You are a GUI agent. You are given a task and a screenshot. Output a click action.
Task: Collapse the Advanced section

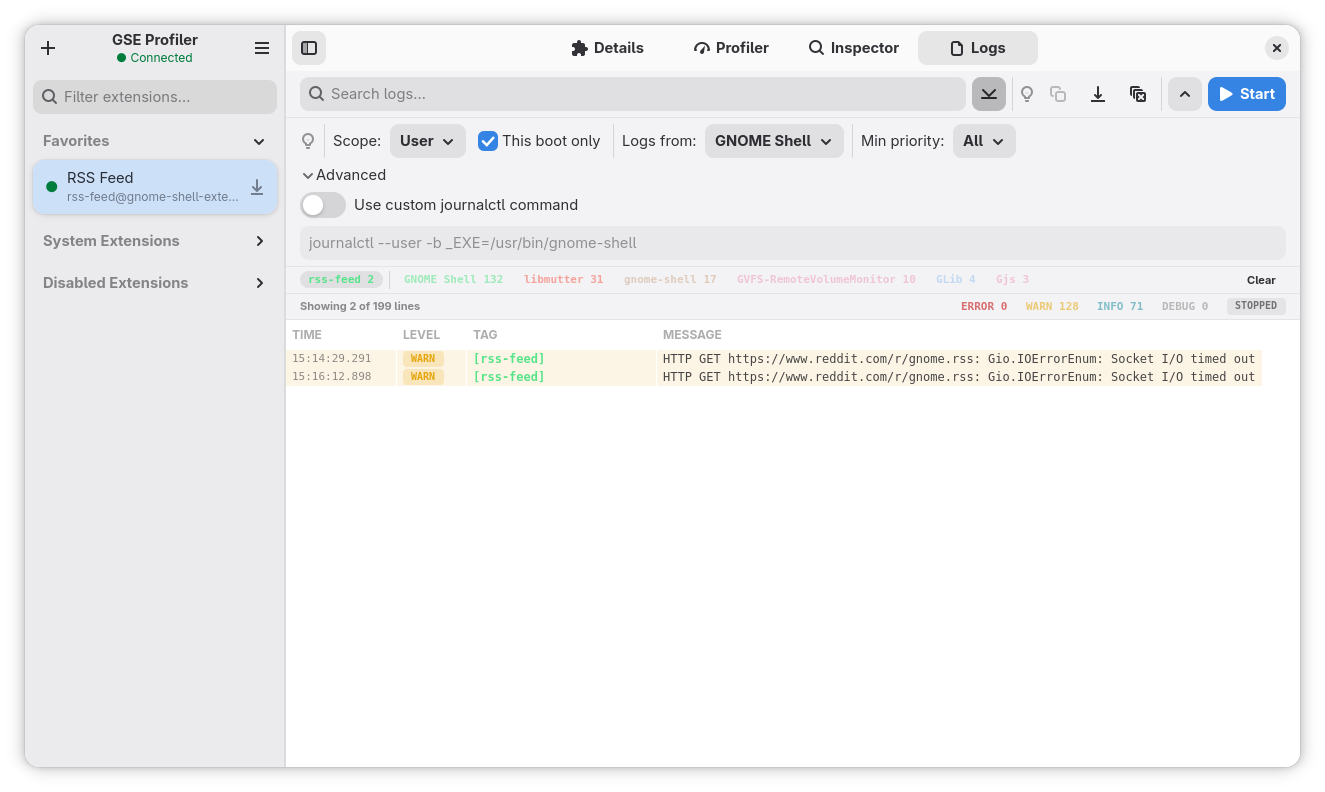point(344,175)
